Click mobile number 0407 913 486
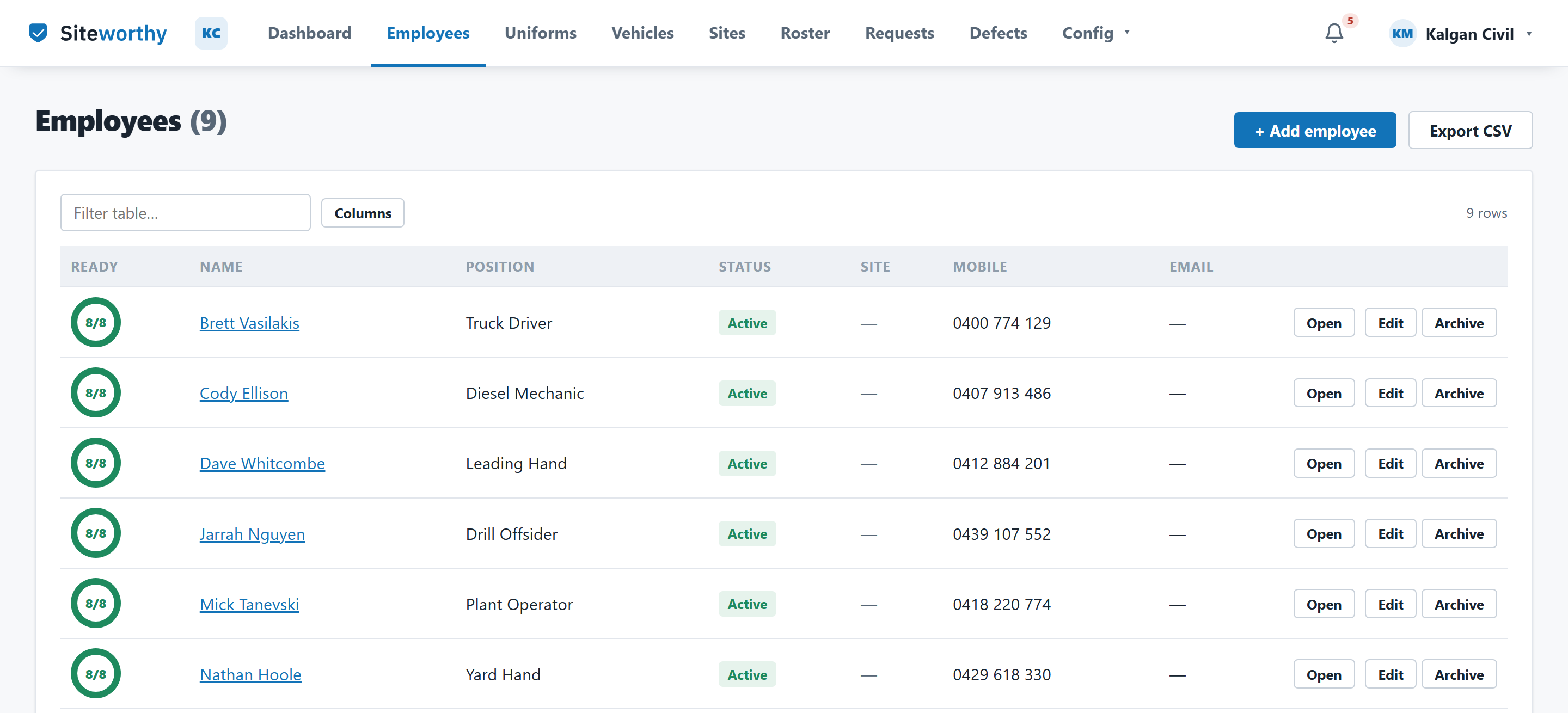 click(1001, 393)
